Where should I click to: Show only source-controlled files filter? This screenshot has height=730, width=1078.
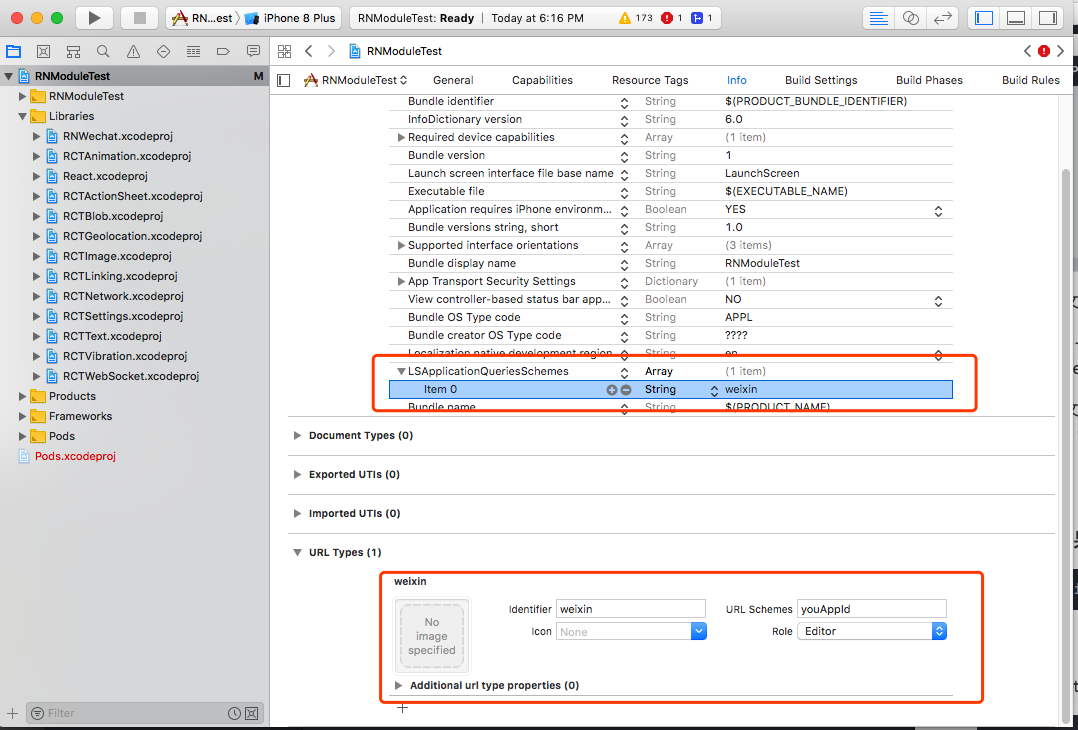point(252,714)
